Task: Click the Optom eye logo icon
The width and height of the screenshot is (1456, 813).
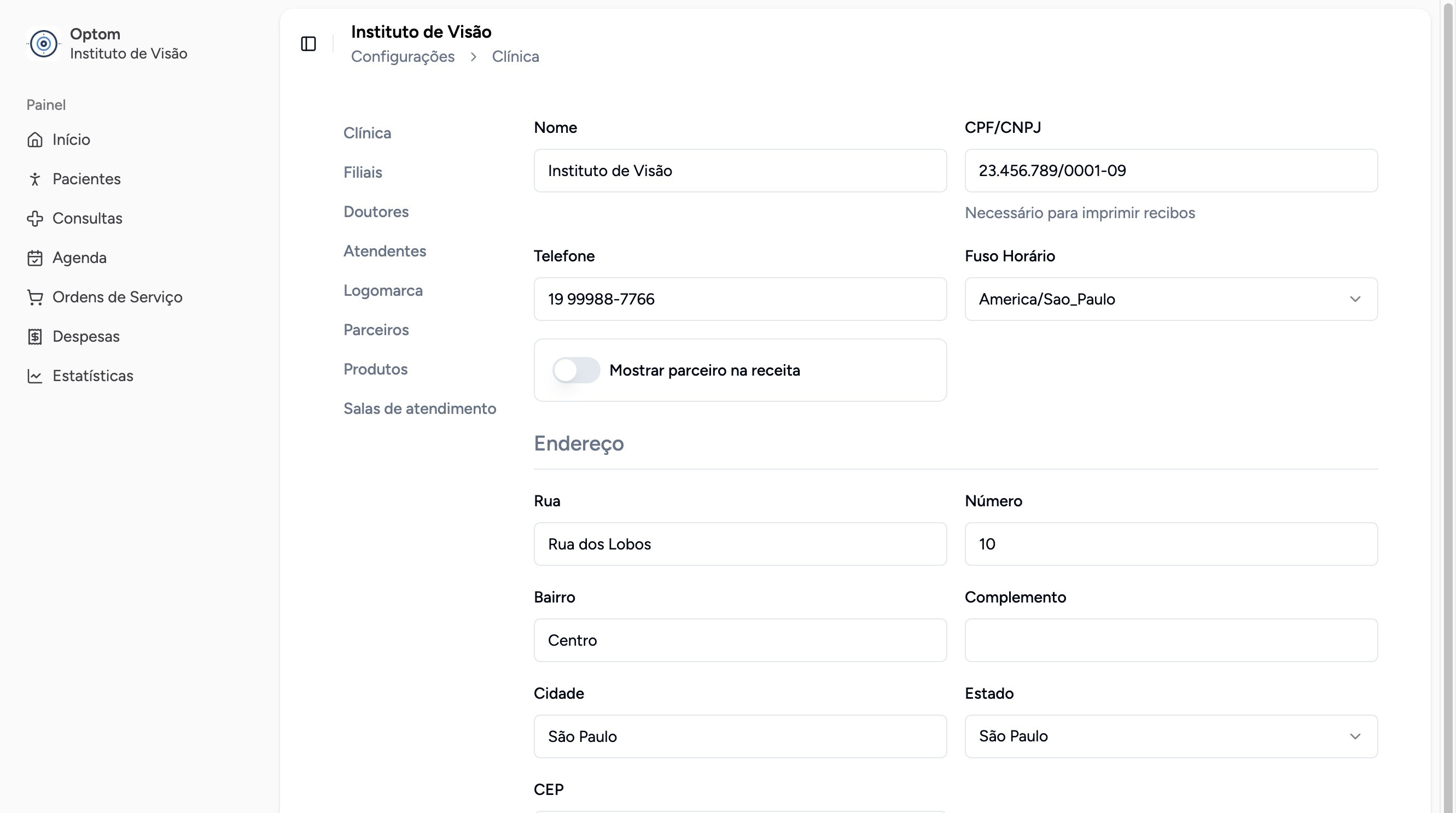Action: [44, 44]
